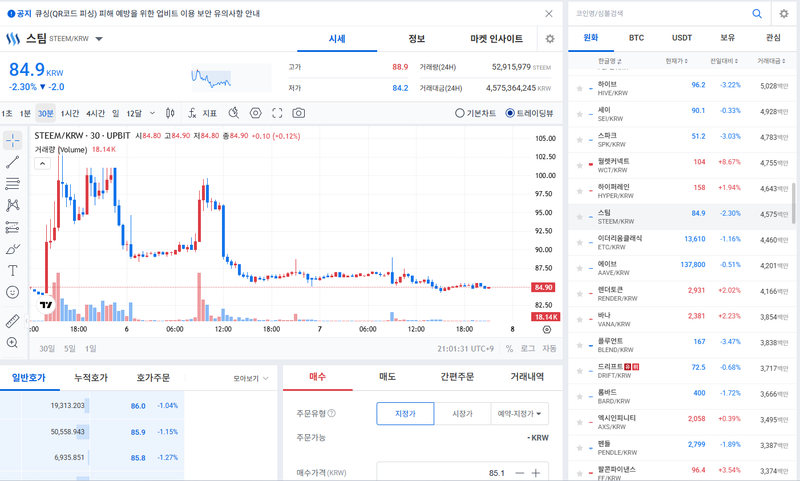Sort coin list by 전일대비 column
Screen dimensions: 800x481
724,61
